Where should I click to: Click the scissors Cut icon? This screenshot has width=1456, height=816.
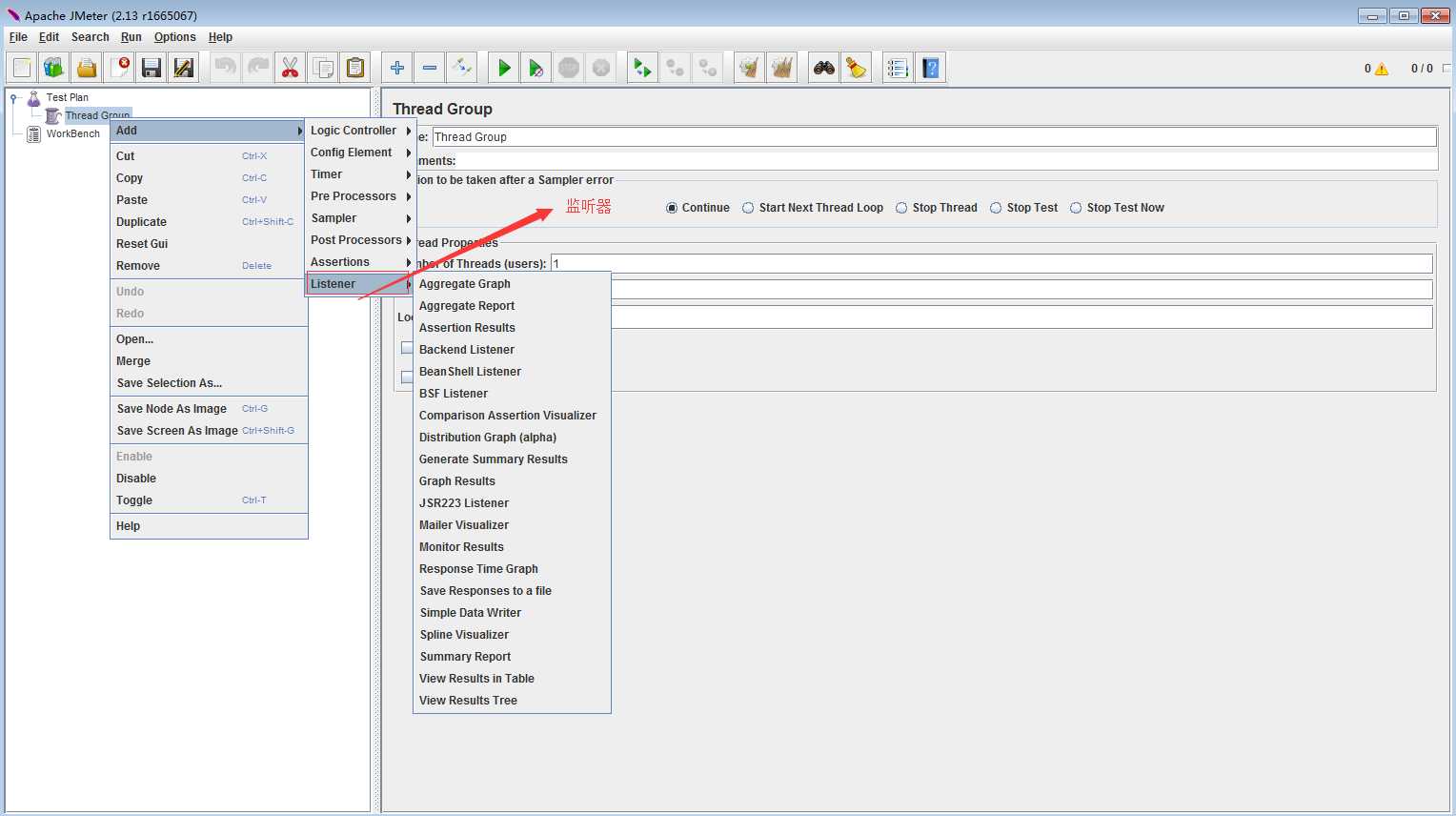pyautogui.click(x=291, y=68)
